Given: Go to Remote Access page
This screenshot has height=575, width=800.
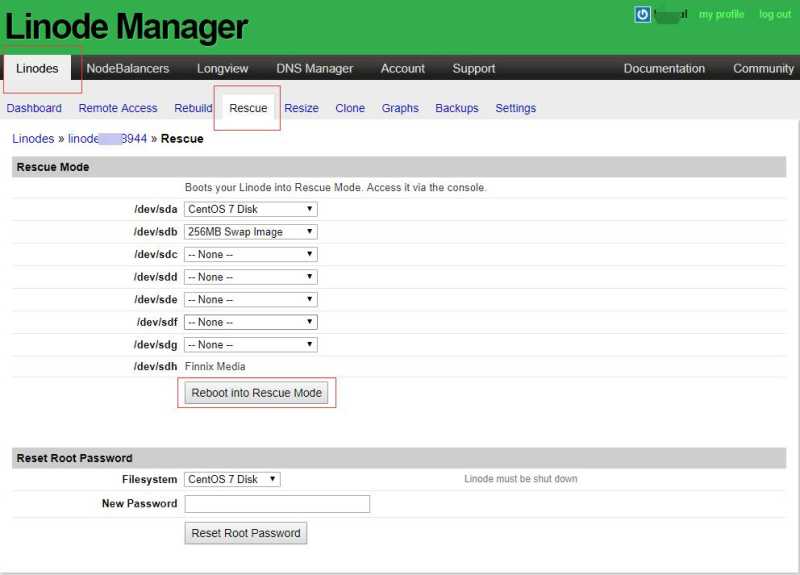Looking at the screenshot, I should [118, 108].
